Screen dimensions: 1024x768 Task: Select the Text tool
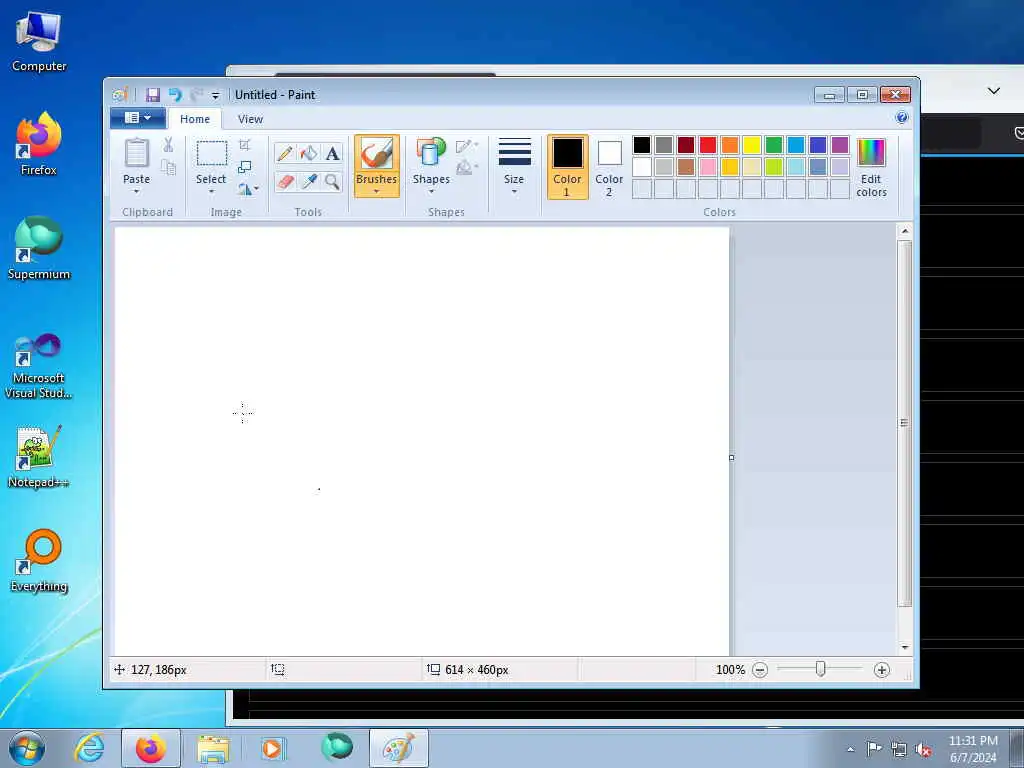[x=332, y=153]
